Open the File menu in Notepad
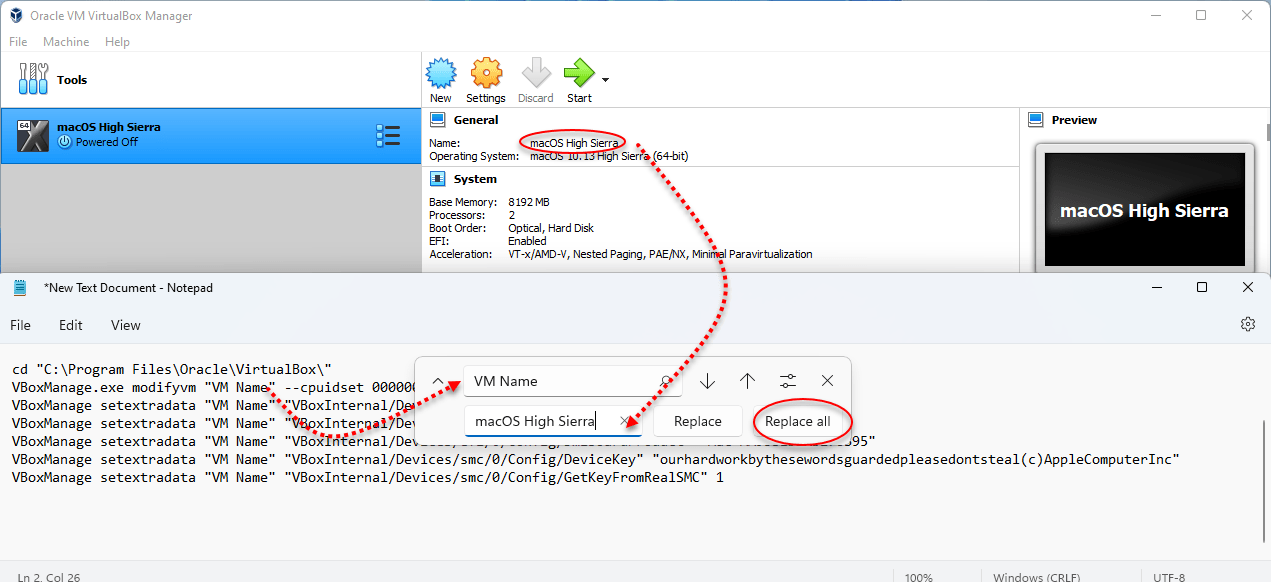 pos(20,325)
